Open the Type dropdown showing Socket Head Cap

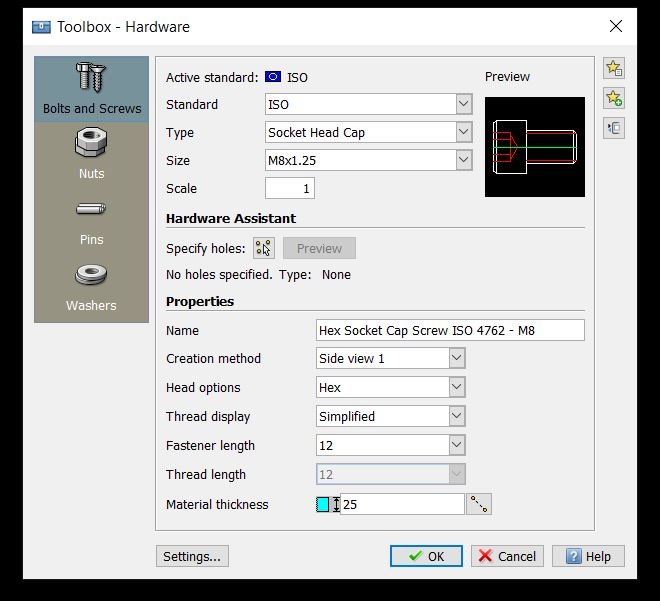point(369,132)
